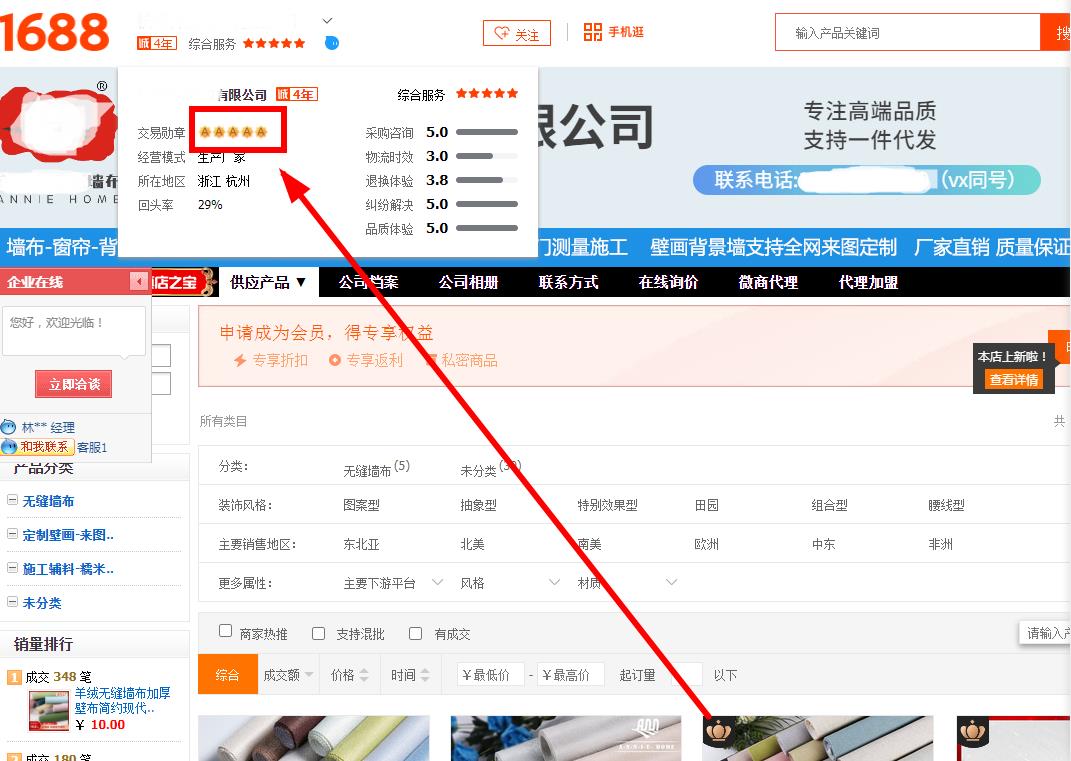Click the 交易勋章 medal icons
The image size is (1071, 761).
click(x=233, y=132)
